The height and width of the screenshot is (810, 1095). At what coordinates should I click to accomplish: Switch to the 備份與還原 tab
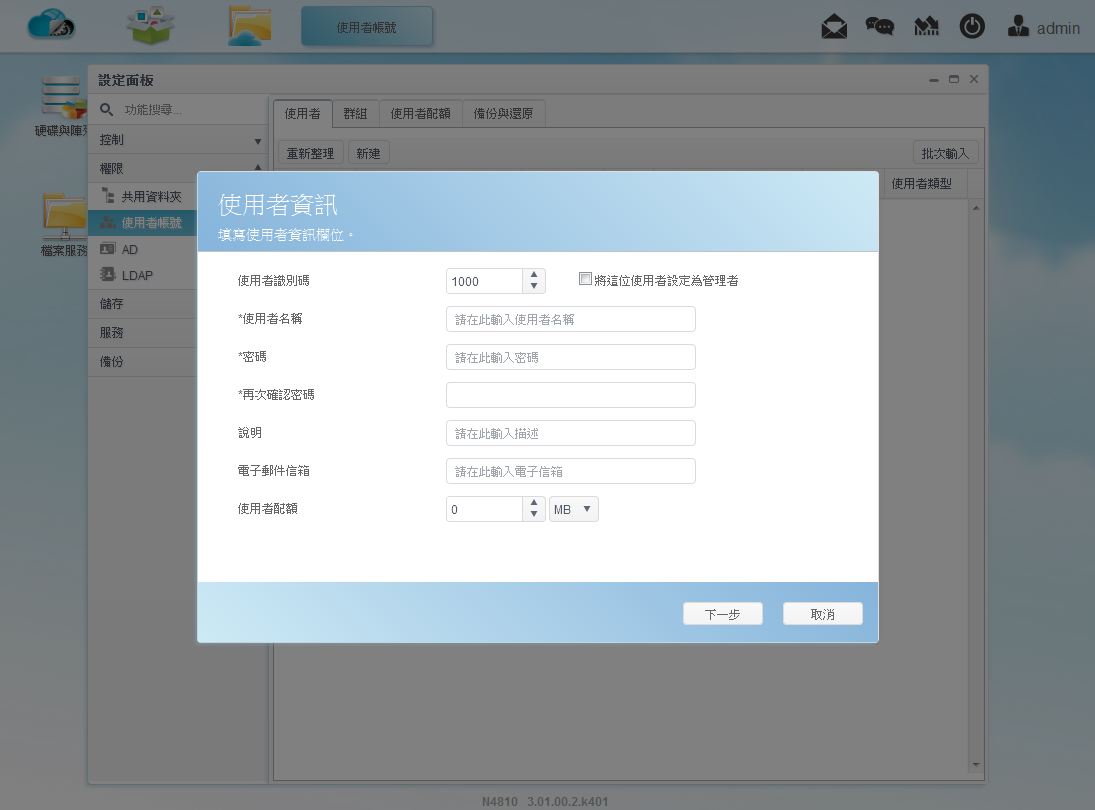504,113
